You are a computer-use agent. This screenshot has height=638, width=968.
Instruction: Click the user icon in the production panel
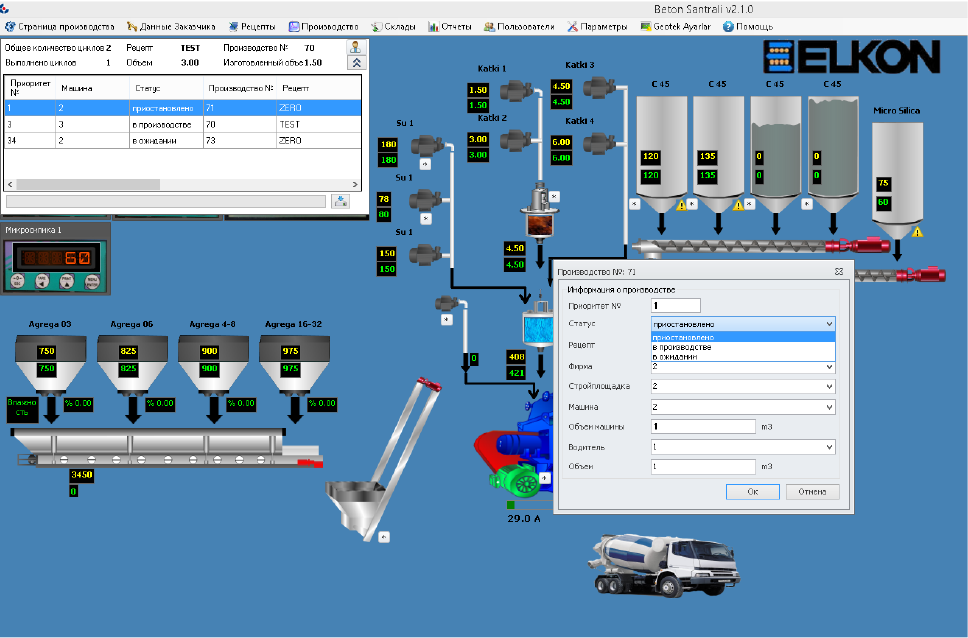pos(354,47)
